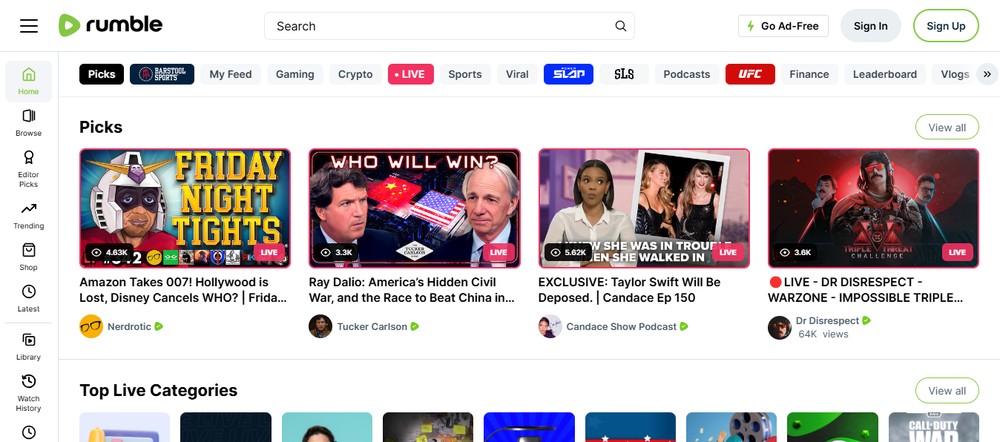
Task: Open the Shop sidebar icon
Action: [x=29, y=257]
